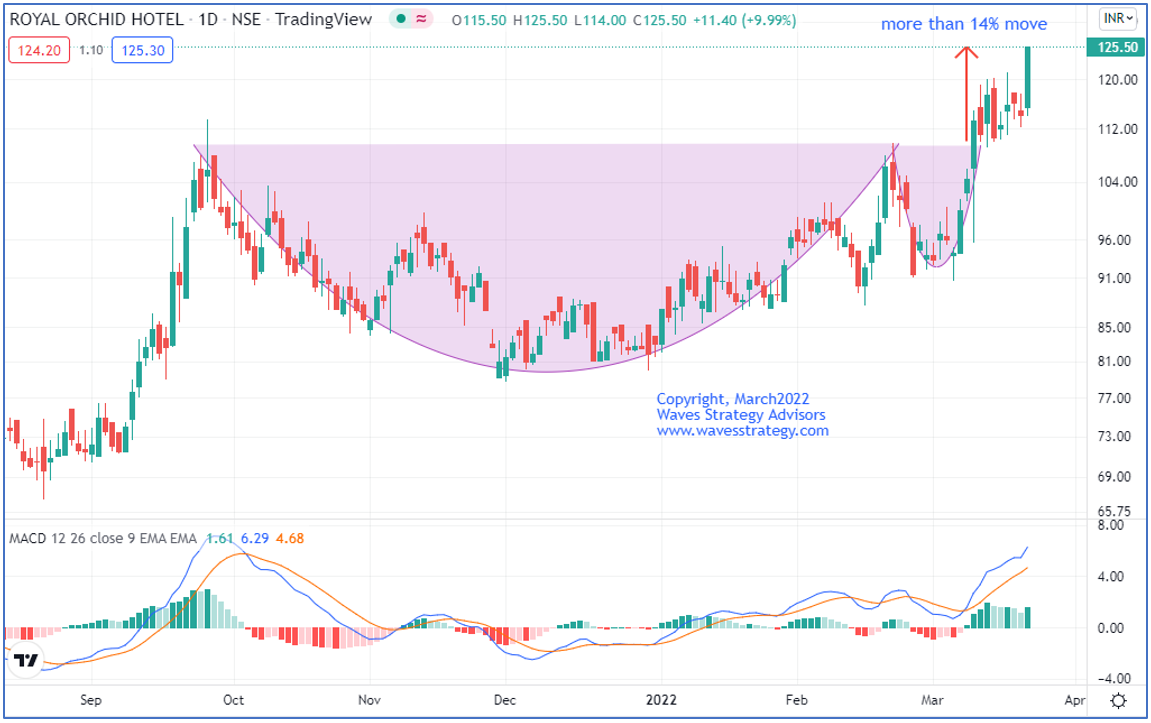
Task: Click the 8.00 MACD scale label
Action: click(x=1113, y=526)
